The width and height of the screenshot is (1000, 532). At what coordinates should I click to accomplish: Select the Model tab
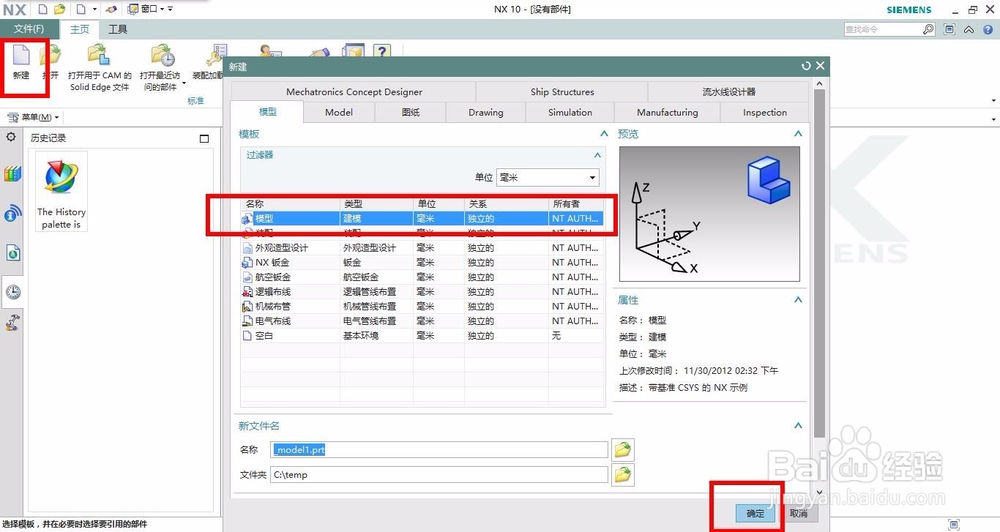pyautogui.click(x=339, y=112)
